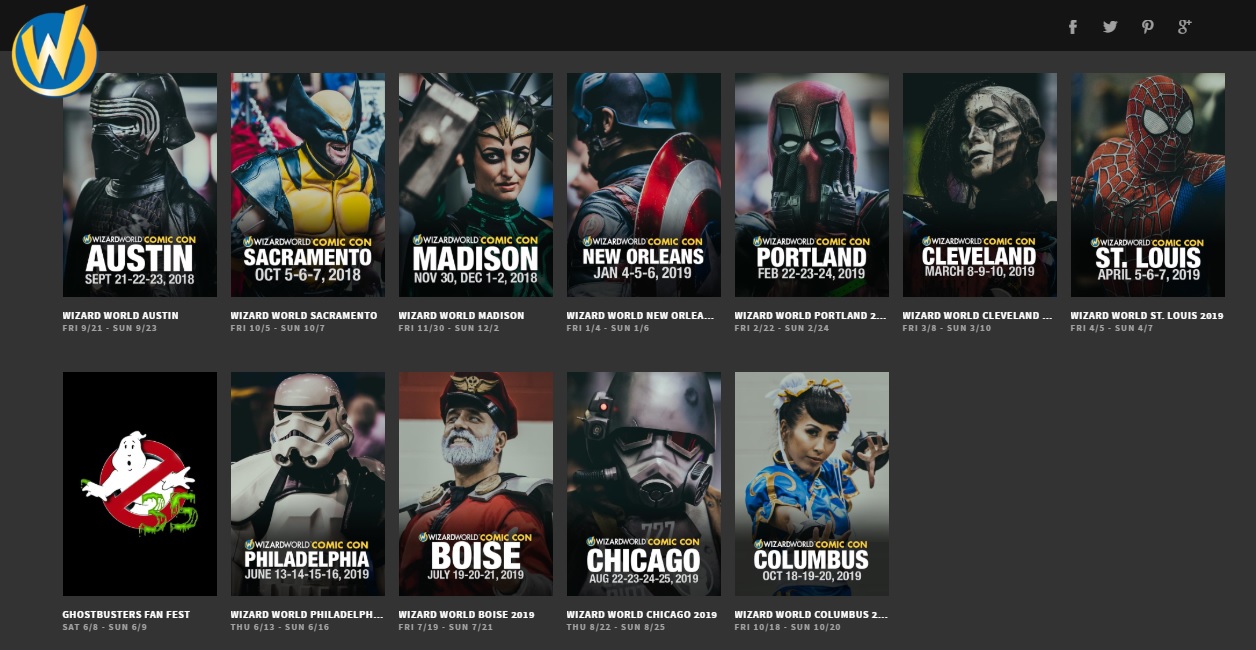The image size is (1256, 650).
Task: Select the date text FRI 4/5 - SUN 4/7
Action: click(1112, 328)
